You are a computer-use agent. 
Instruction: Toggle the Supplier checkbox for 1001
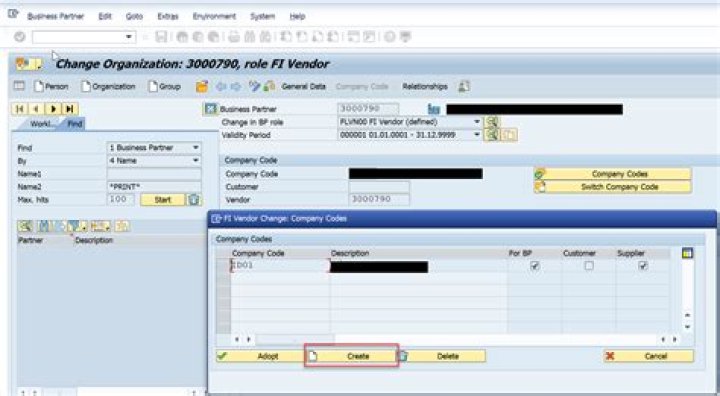coord(643,266)
